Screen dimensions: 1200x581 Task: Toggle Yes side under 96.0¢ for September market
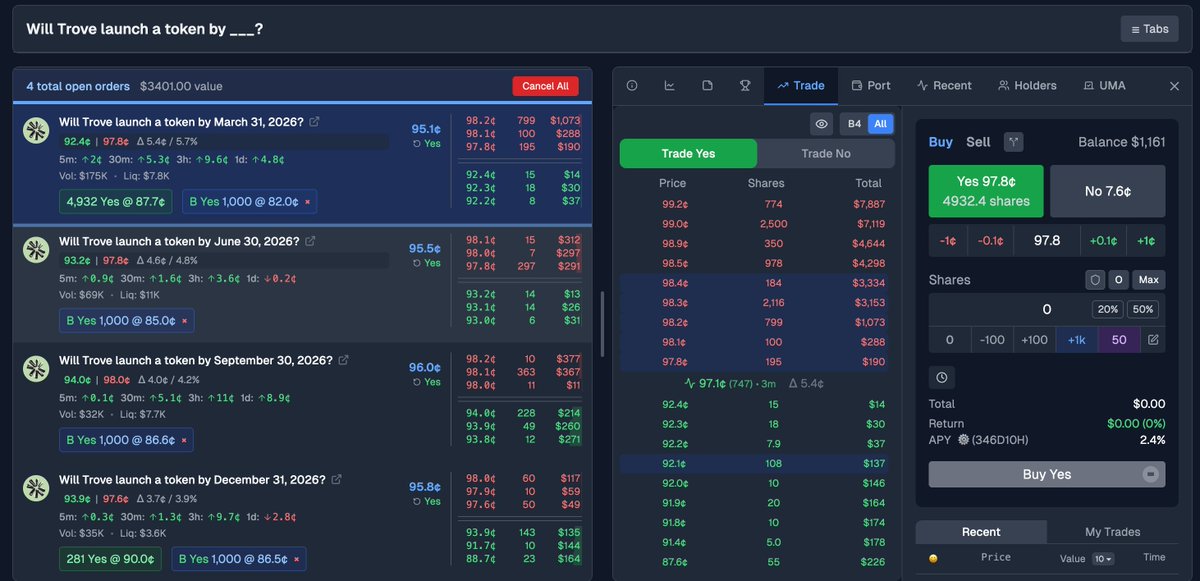tap(427, 382)
